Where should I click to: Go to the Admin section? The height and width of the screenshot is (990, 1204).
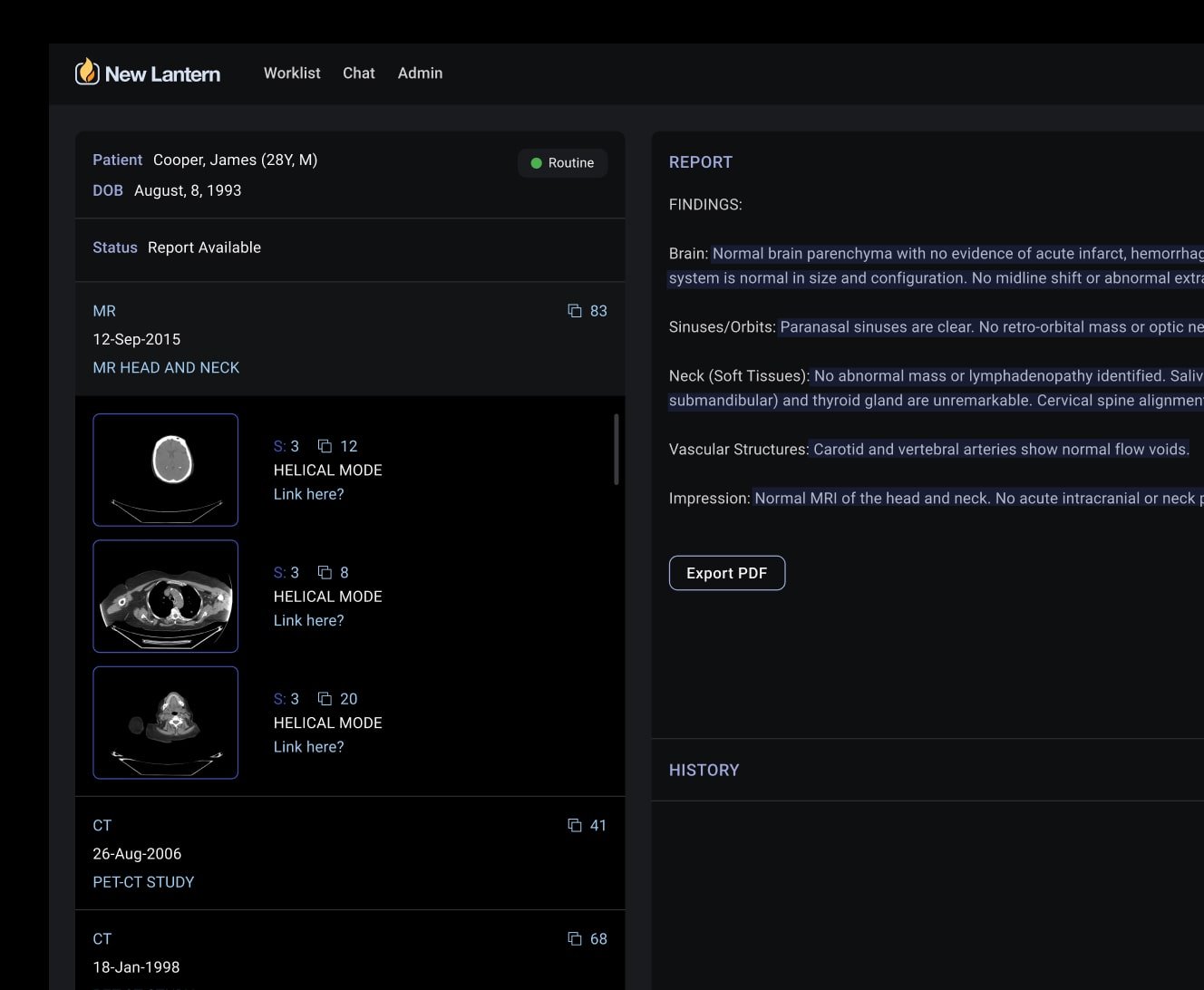point(420,73)
